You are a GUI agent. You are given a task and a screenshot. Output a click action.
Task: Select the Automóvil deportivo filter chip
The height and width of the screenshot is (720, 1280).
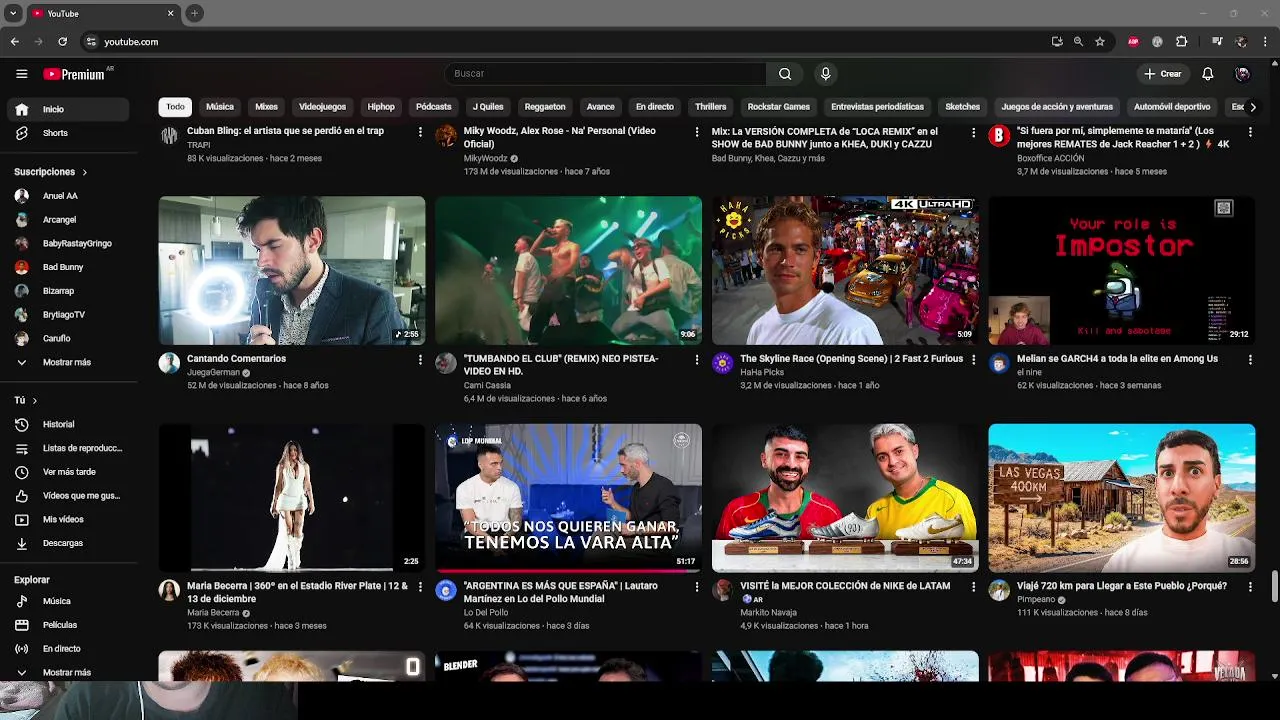pos(1172,107)
